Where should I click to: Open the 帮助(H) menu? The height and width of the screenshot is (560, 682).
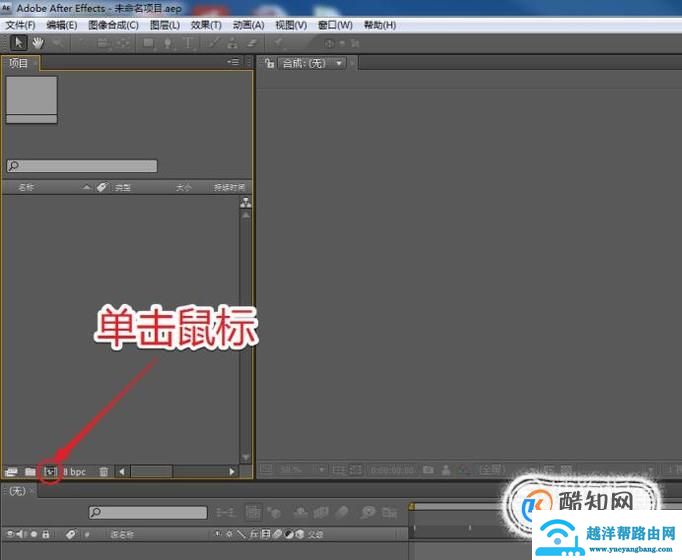click(x=380, y=25)
